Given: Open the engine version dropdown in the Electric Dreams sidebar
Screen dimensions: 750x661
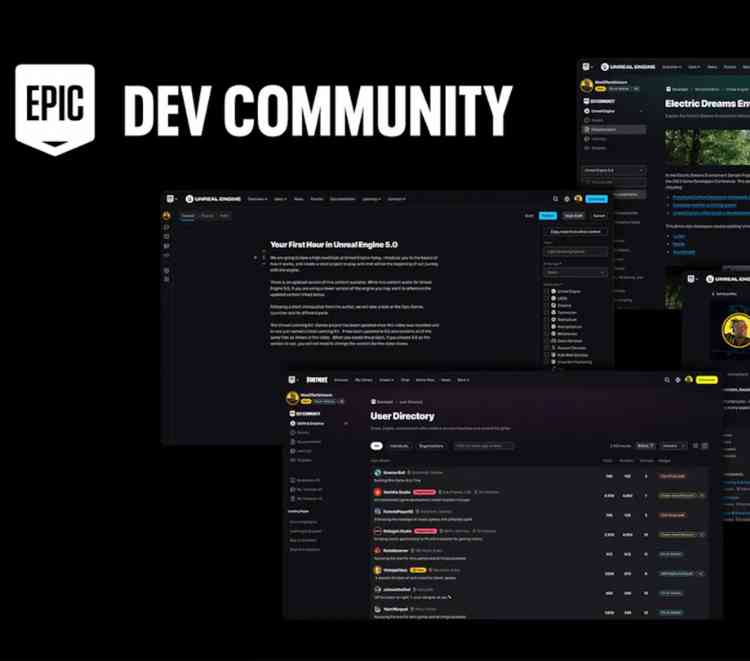Looking at the screenshot, I should (615, 170).
